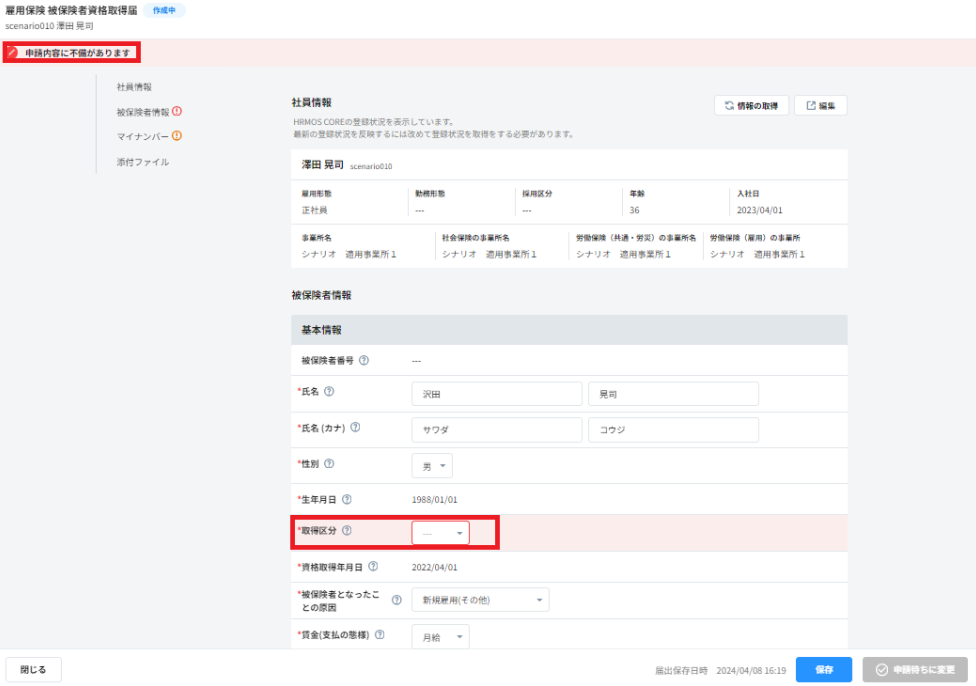Click 情報の取得 refresh button
This screenshot has height=686, width=976.
click(x=751, y=105)
